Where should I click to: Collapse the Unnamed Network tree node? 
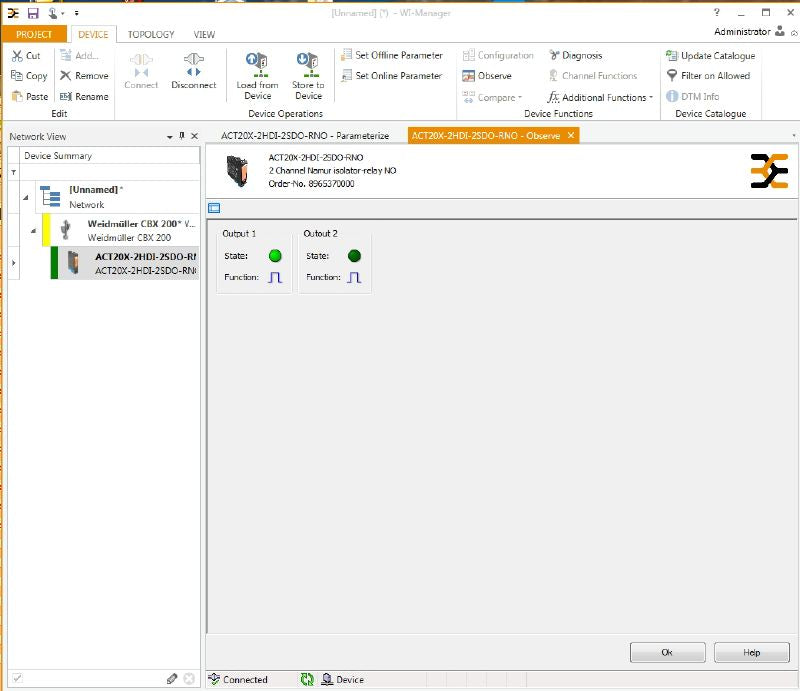pos(25,197)
